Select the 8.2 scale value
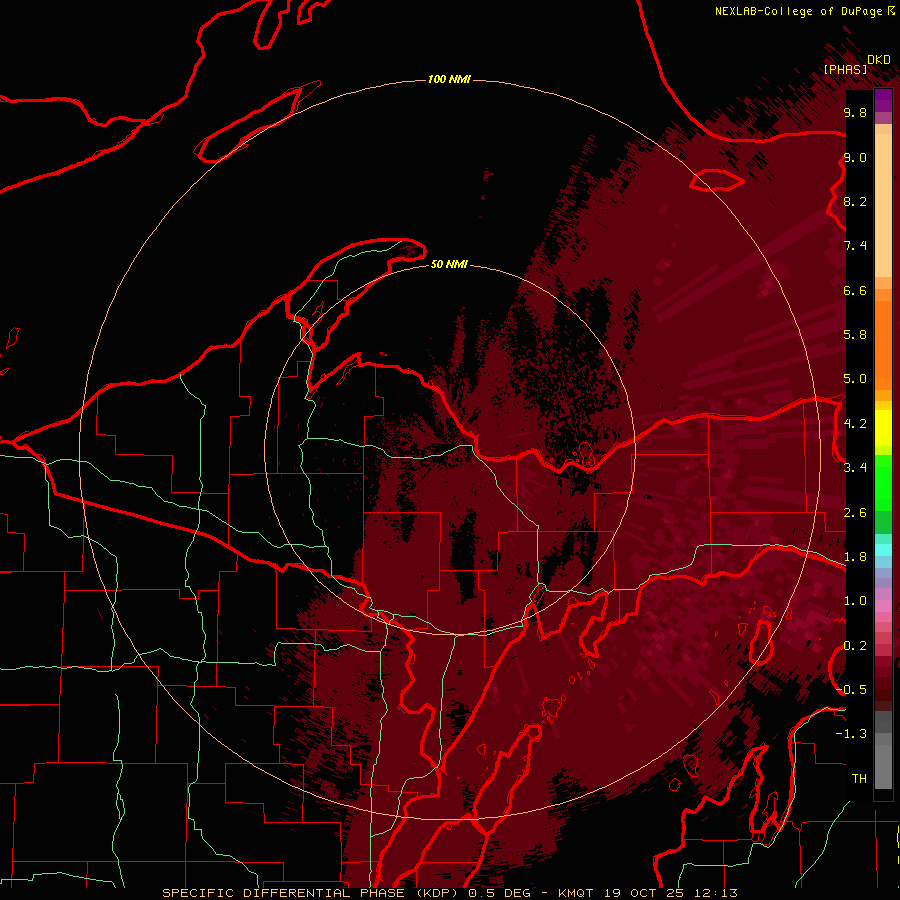 point(855,201)
